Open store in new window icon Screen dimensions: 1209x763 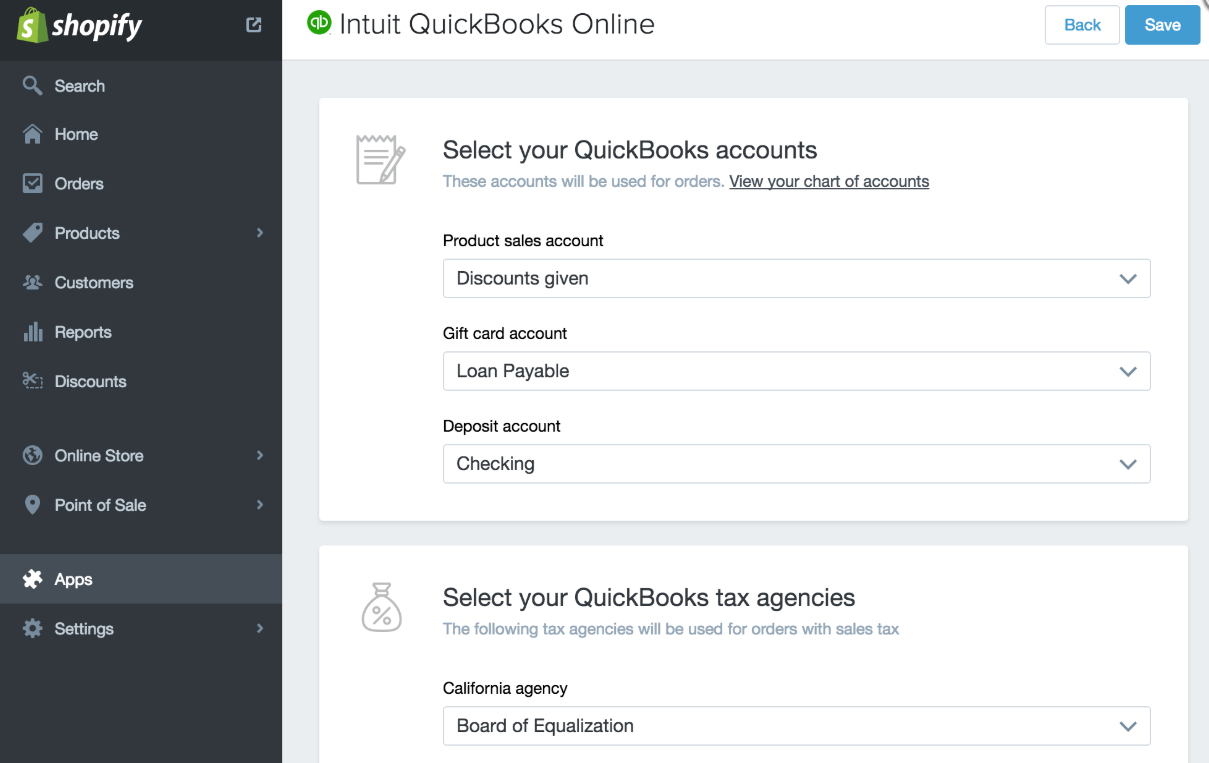pyautogui.click(x=254, y=25)
